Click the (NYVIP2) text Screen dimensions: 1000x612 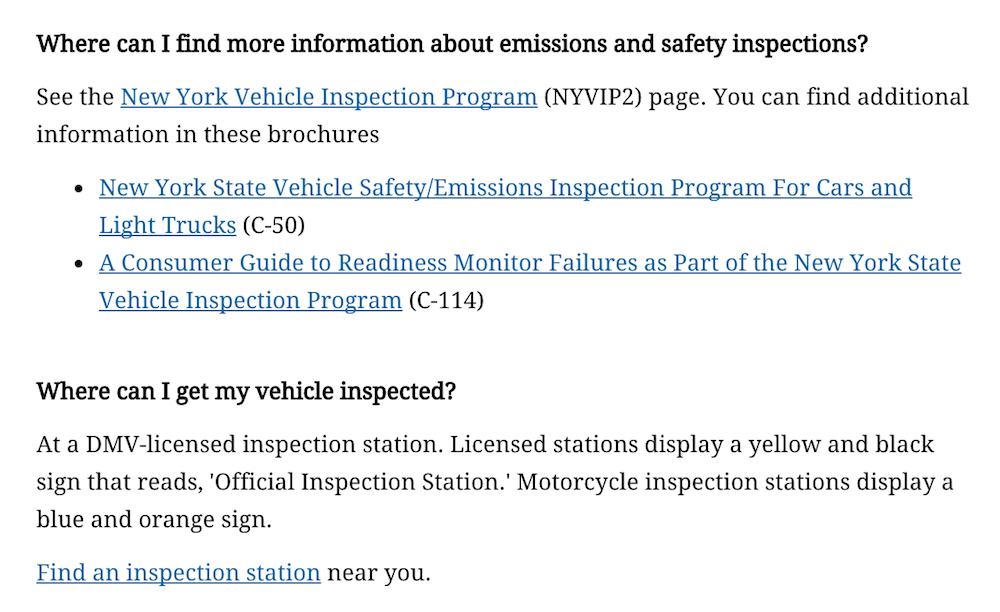pyautogui.click(x=592, y=97)
